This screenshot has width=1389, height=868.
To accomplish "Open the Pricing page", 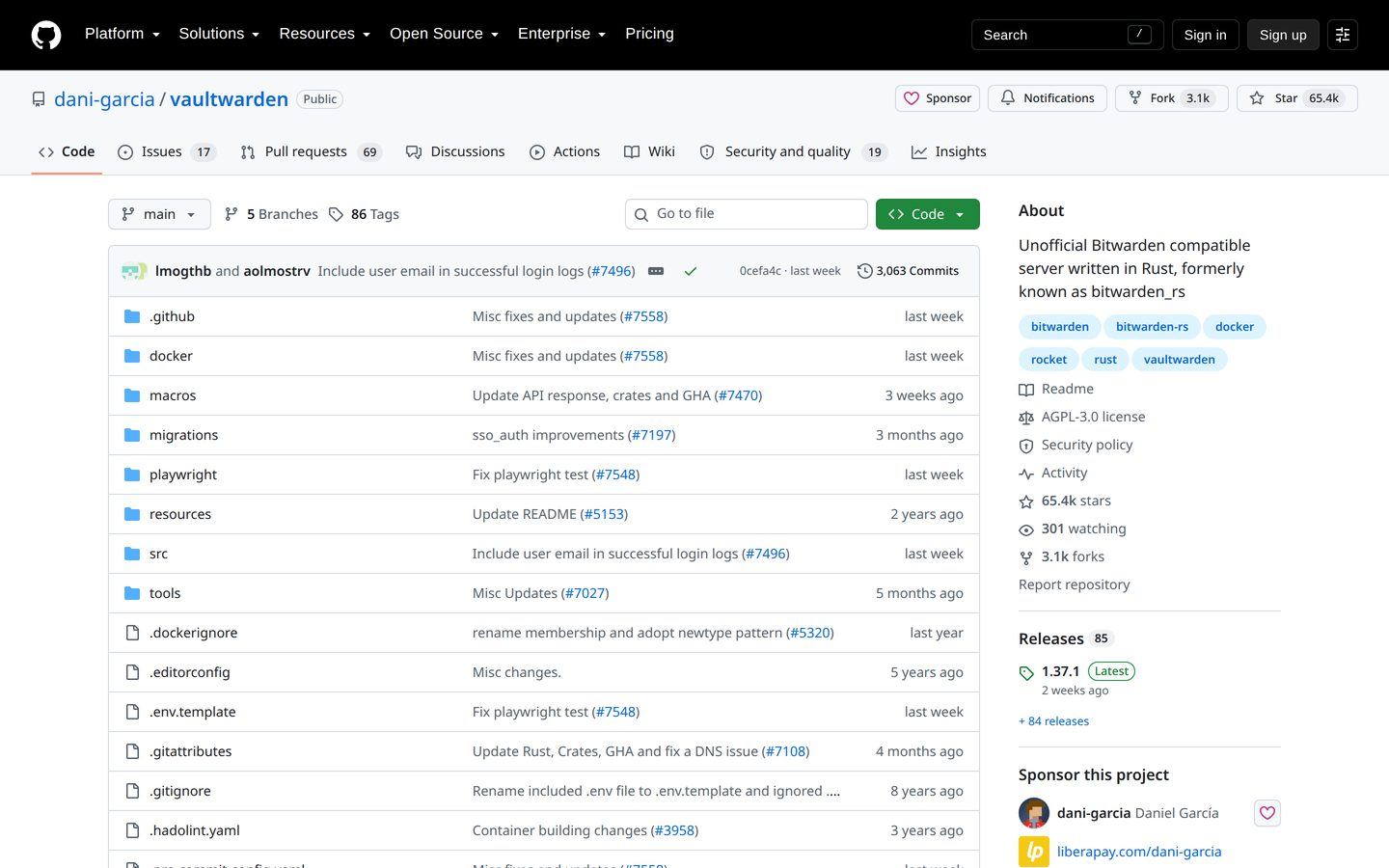I will 649,34.
